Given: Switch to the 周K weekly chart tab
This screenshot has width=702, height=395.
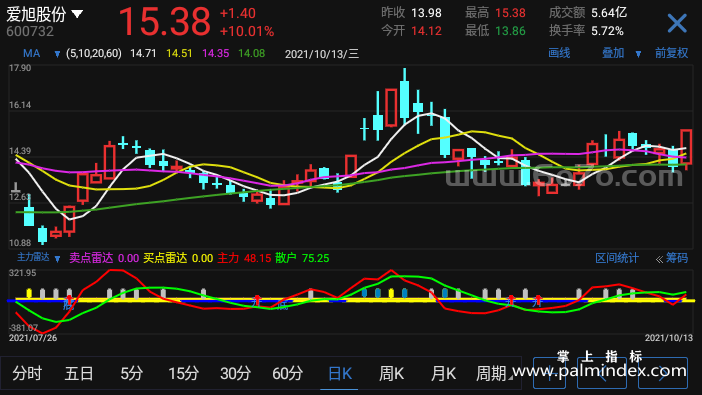Looking at the screenshot, I should coord(391,373).
